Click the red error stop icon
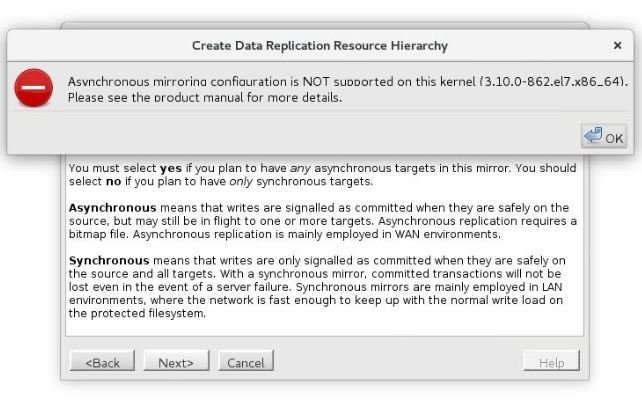The image size is (642, 401). [33, 90]
